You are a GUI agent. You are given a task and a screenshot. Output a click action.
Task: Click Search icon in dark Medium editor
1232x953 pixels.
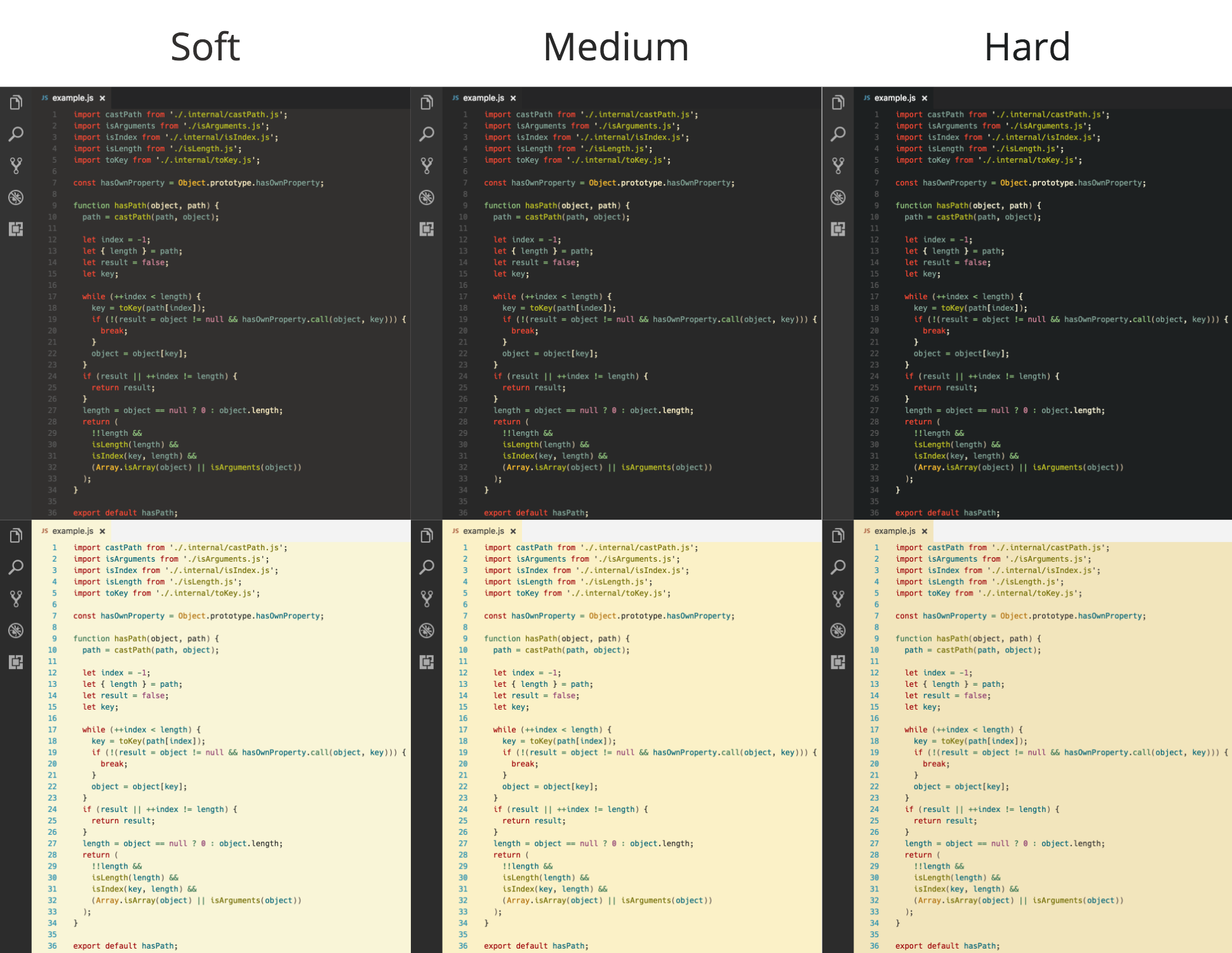click(427, 134)
